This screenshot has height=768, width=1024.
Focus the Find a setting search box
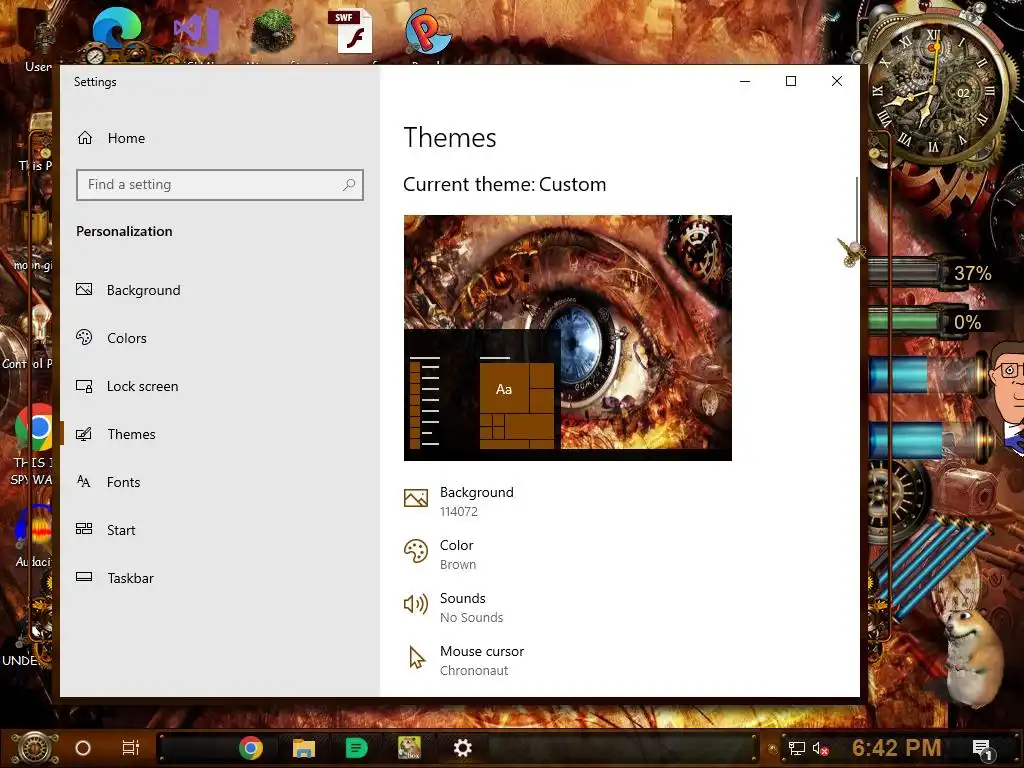click(219, 185)
